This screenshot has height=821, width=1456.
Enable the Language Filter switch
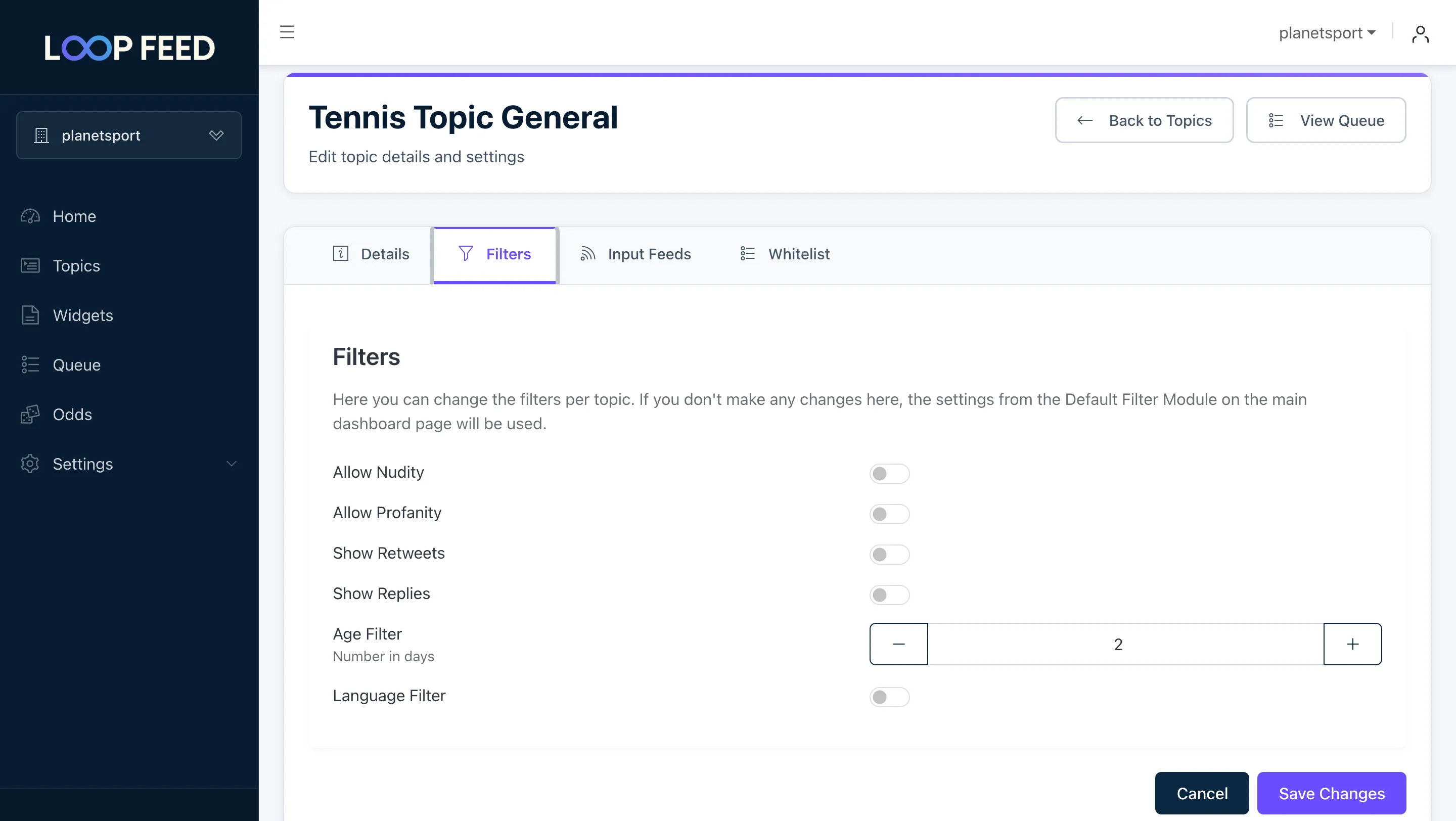pos(889,697)
